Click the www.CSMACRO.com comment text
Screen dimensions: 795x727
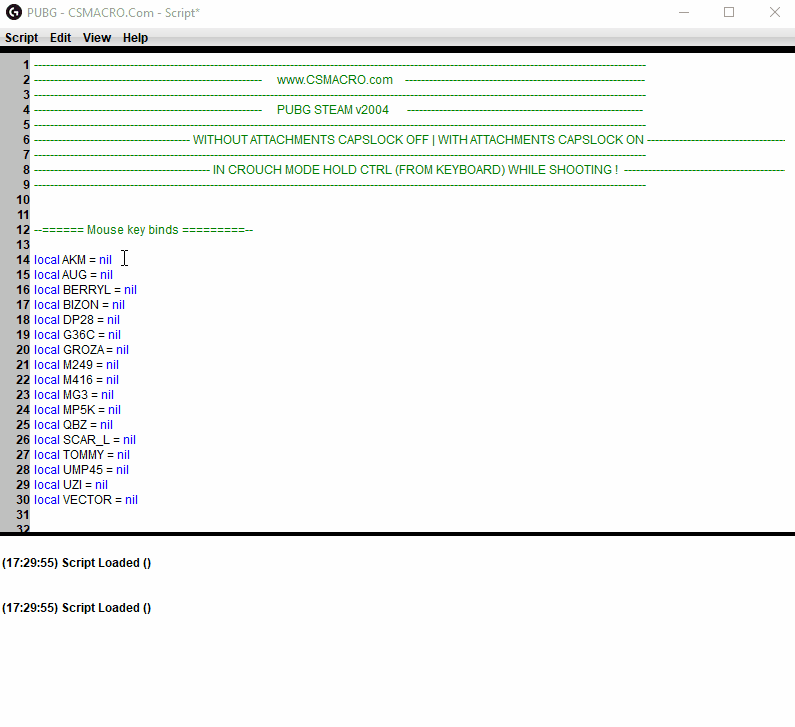pos(335,80)
